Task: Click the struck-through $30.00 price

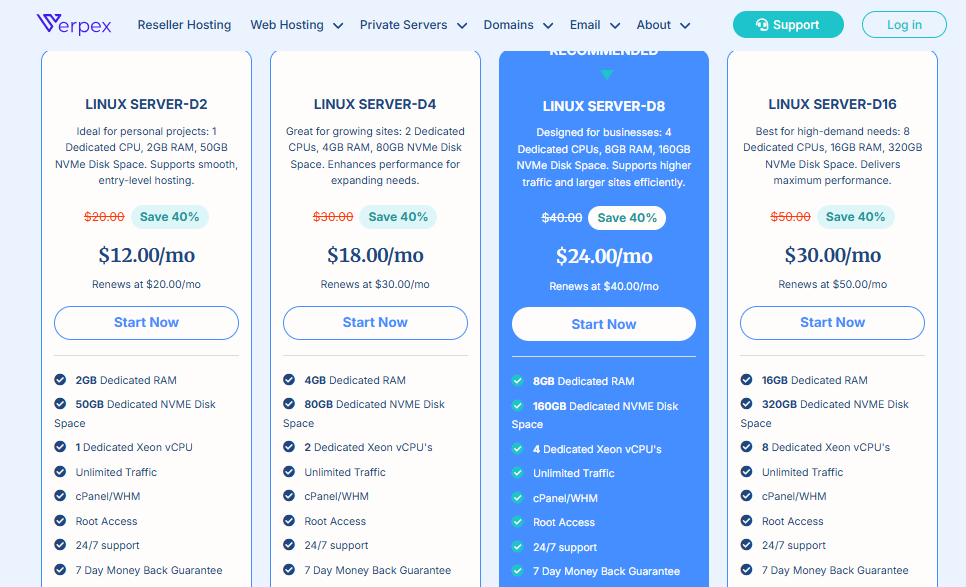Action: pyautogui.click(x=333, y=217)
